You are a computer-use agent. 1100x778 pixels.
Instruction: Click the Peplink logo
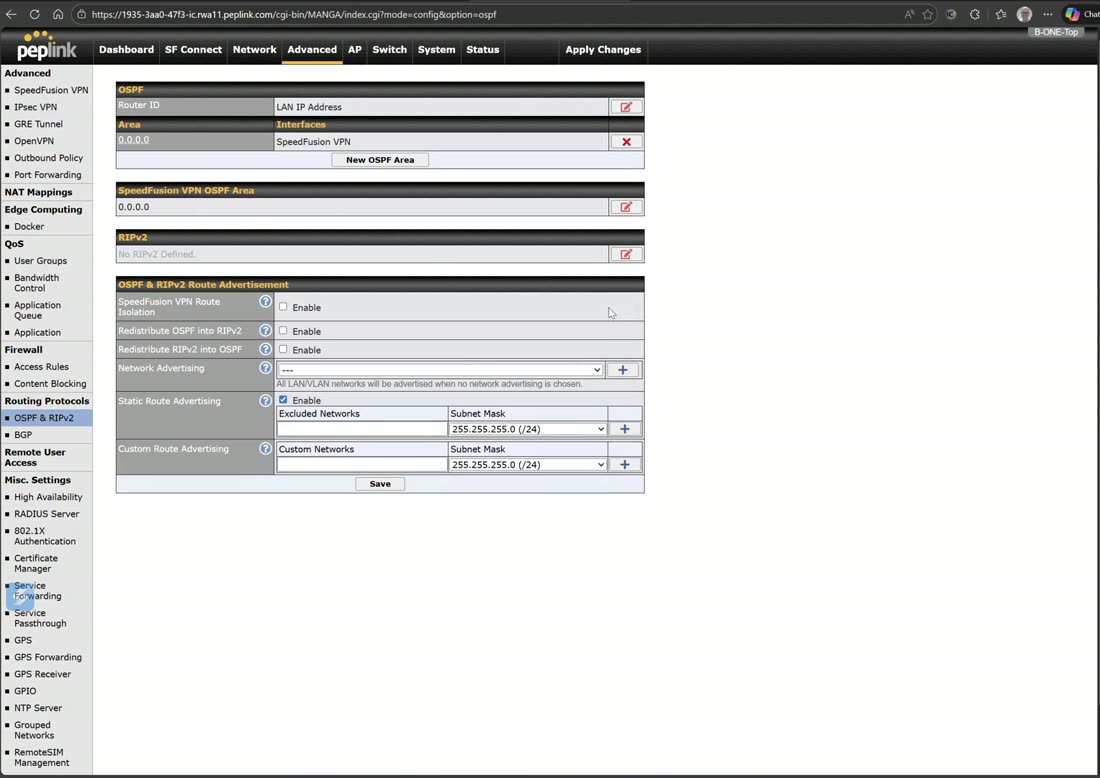(46, 46)
